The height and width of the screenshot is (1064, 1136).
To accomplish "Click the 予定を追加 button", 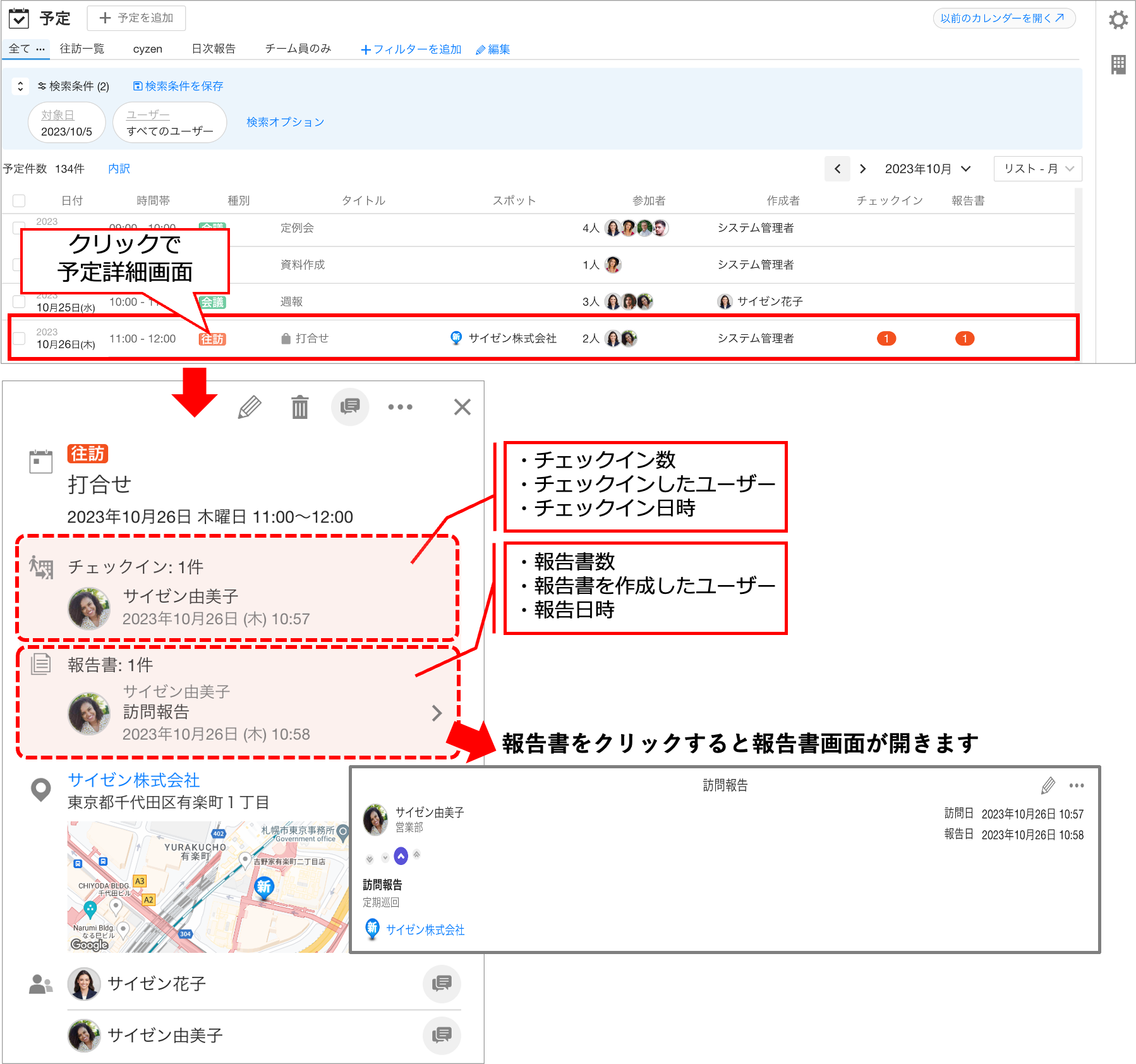I will coord(136,18).
